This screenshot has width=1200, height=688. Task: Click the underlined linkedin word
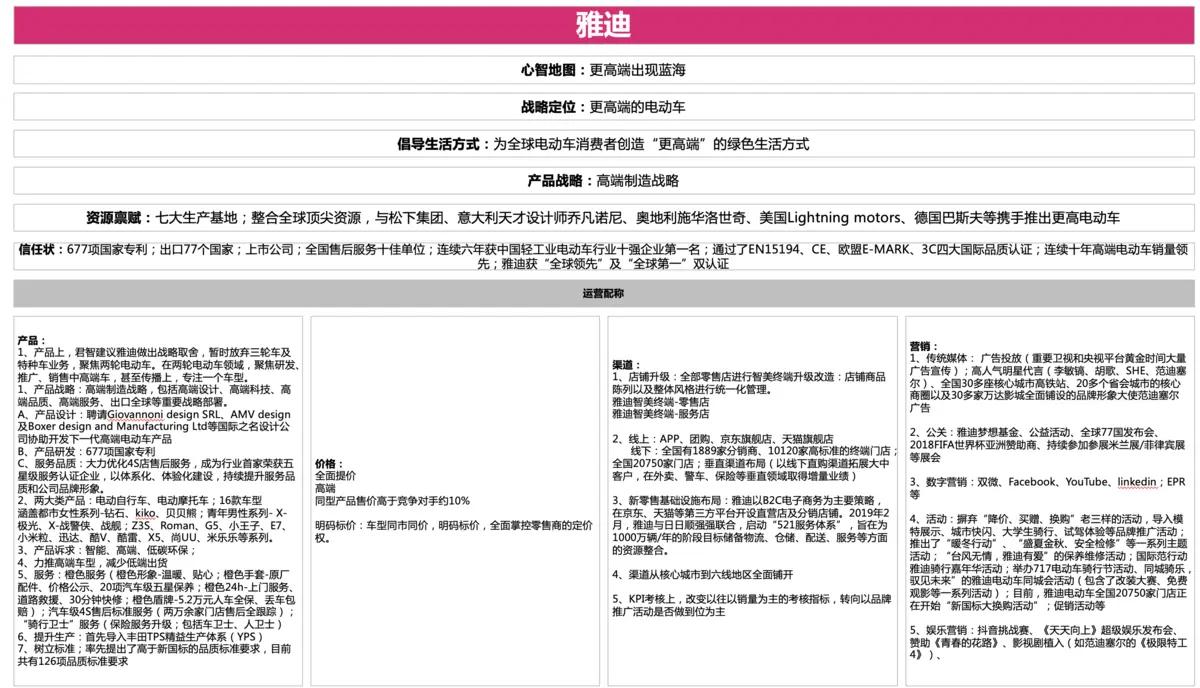pyautogui.click(x=1137, y=482)
